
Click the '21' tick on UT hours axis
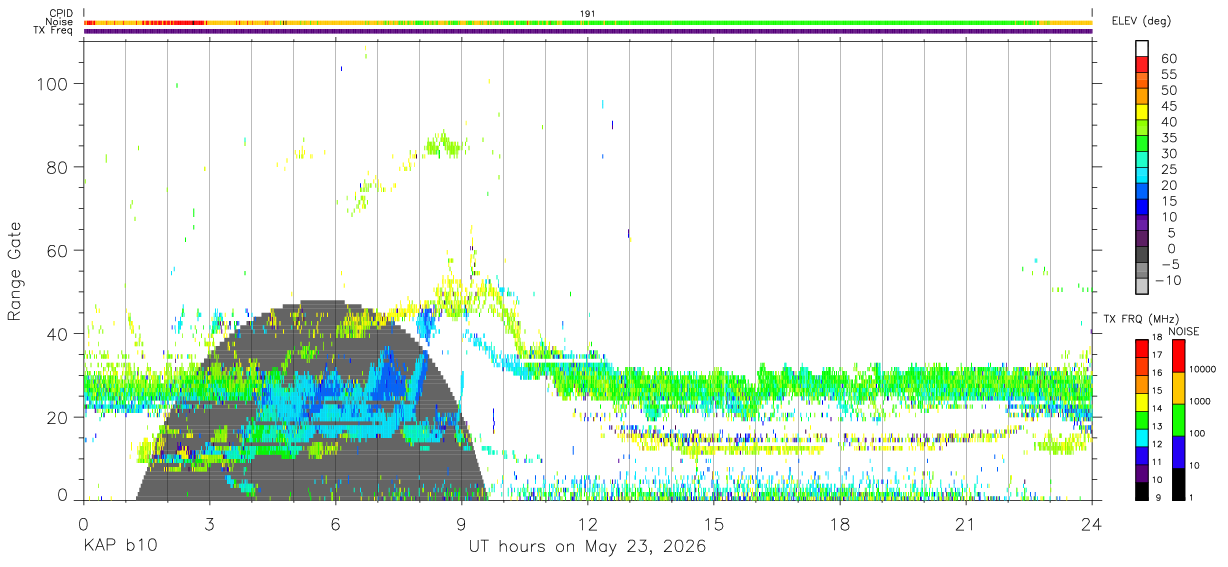[x=966, y=523]
